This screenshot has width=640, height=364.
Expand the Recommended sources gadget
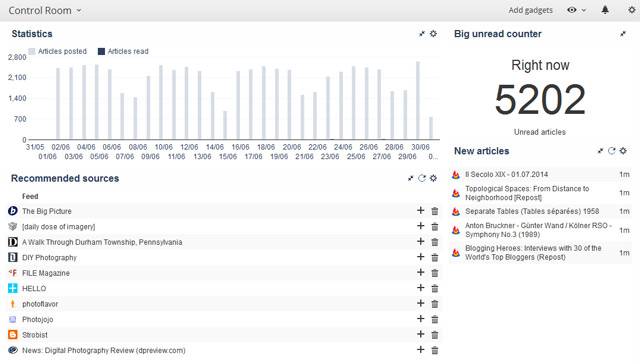(x=411, y=178)
